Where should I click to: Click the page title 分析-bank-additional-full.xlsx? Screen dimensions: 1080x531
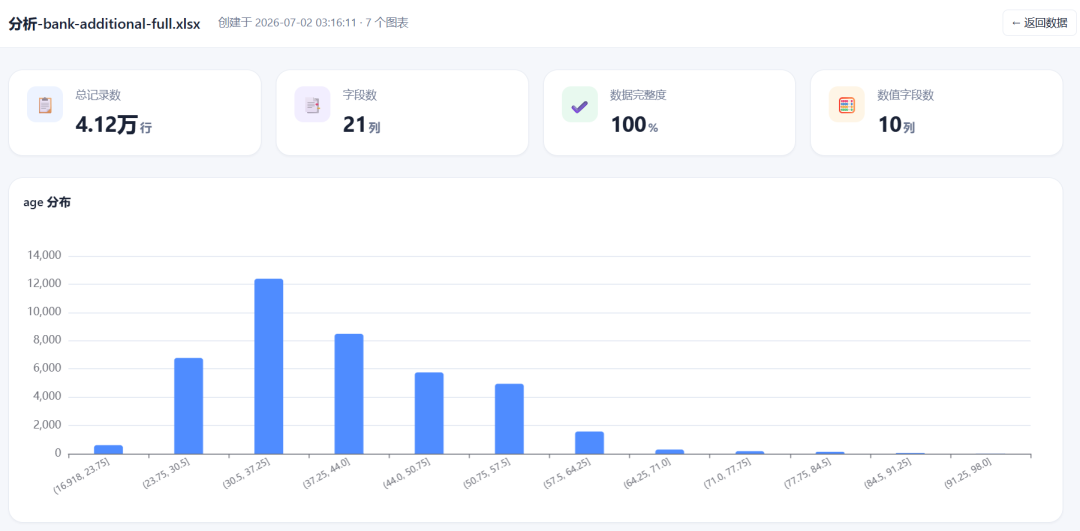click(104, 24)
